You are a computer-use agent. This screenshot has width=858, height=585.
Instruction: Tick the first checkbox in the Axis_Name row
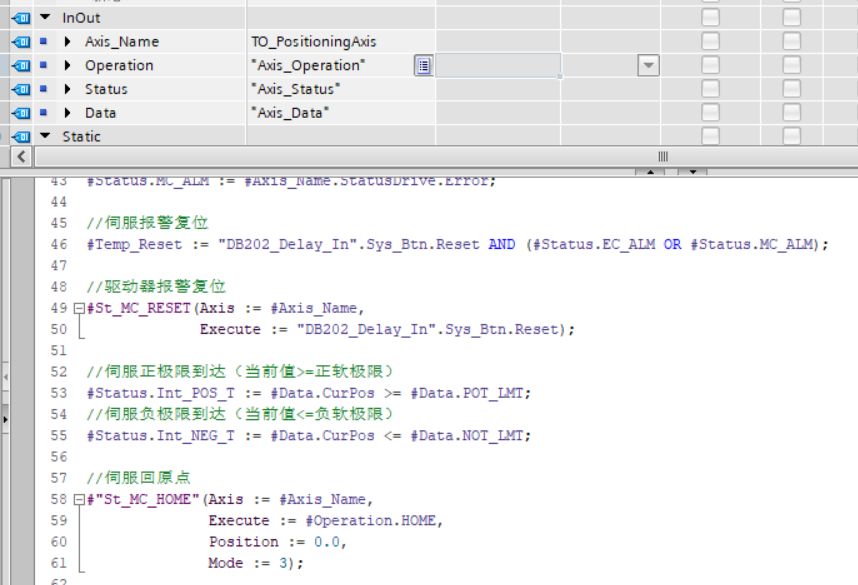710,42
